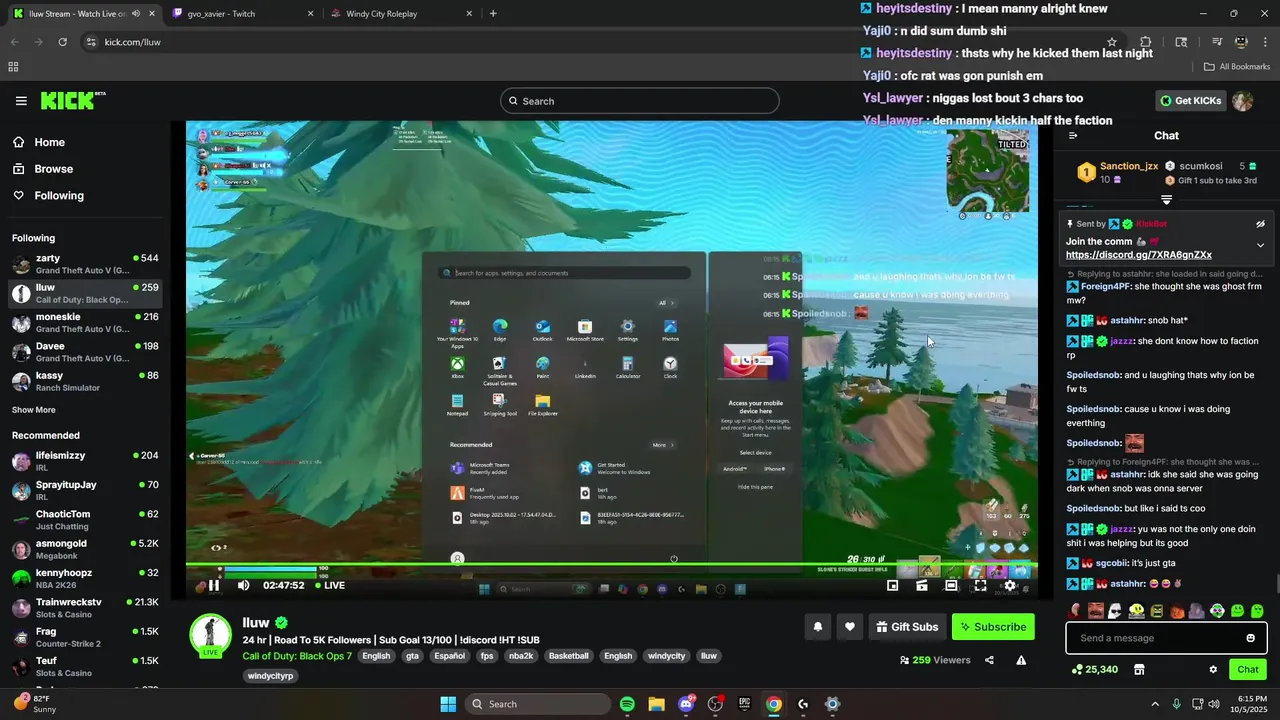Hide the pinned KickBot message

pyautogui.click(x=1260, y=224)
